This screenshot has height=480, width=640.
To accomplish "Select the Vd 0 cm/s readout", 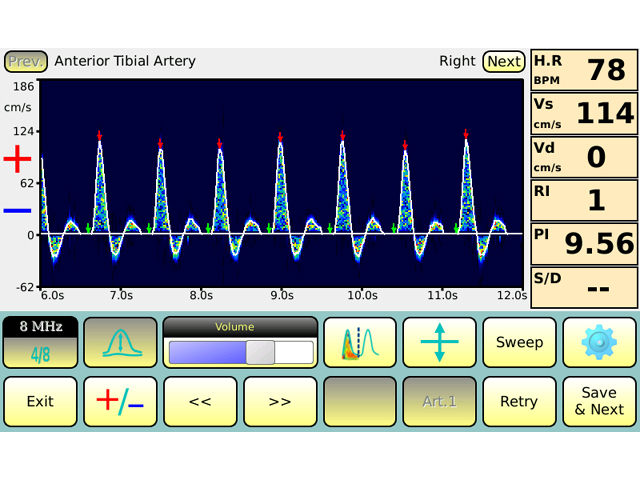I will click(x=584, y=157).
